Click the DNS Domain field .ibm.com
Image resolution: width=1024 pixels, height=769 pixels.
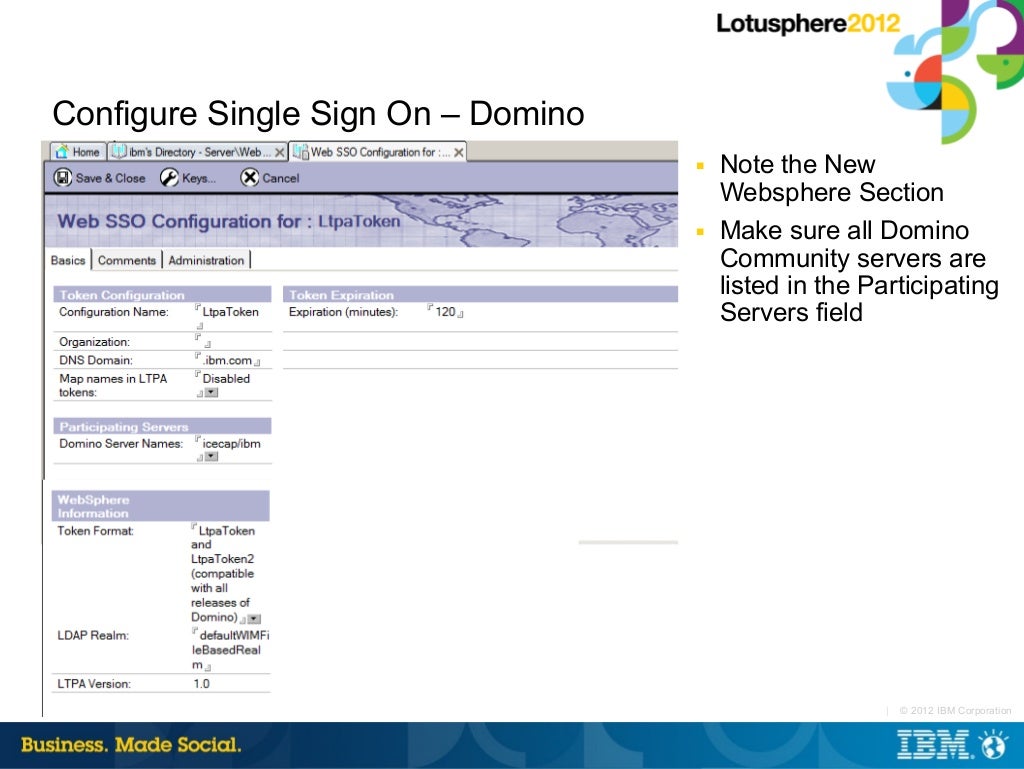(x=227, y=360)
